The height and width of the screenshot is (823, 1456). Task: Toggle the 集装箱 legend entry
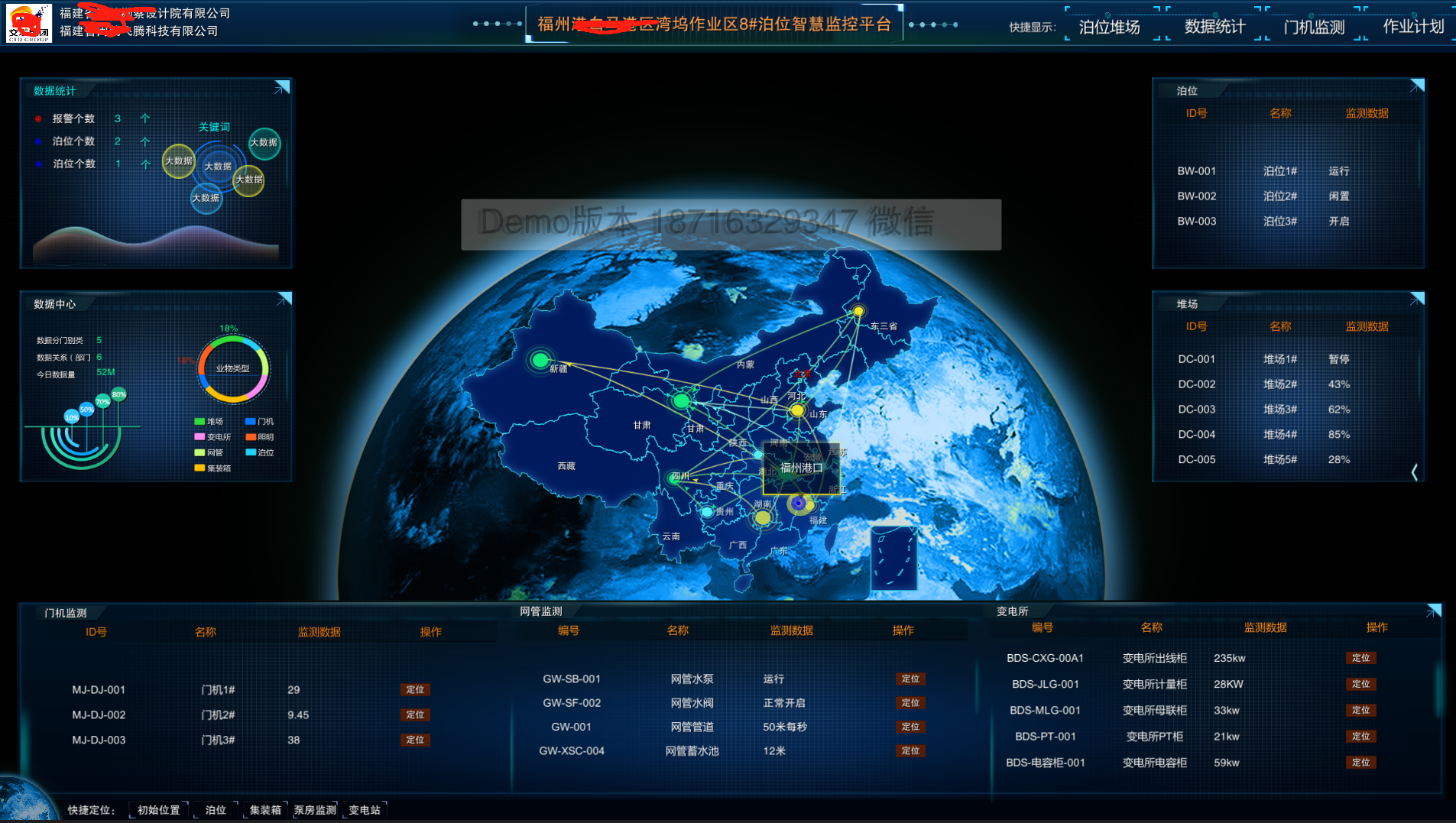tap(212, 468)
